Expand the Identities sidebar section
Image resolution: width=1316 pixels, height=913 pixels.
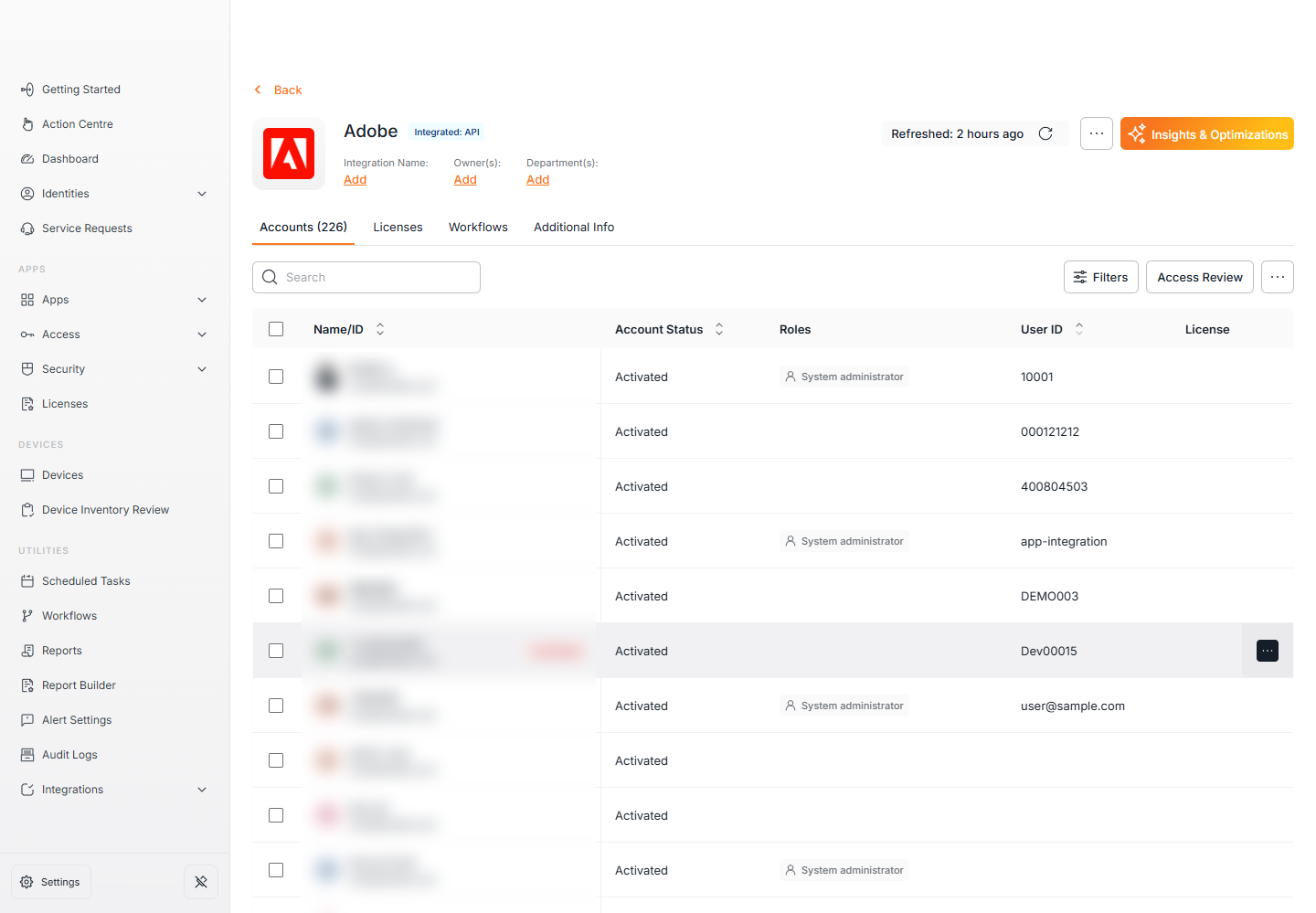click(202, 194)
